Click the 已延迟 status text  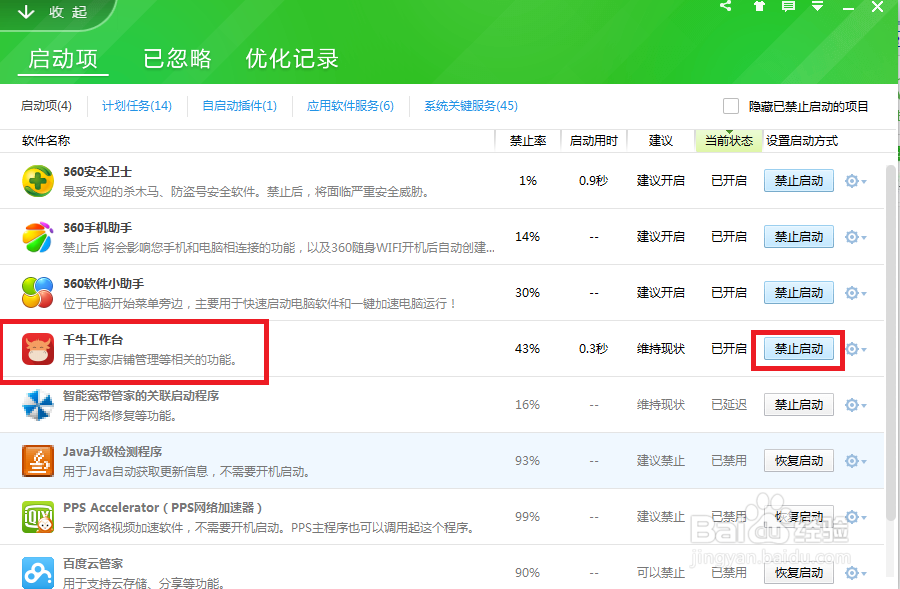coord(729,405)
